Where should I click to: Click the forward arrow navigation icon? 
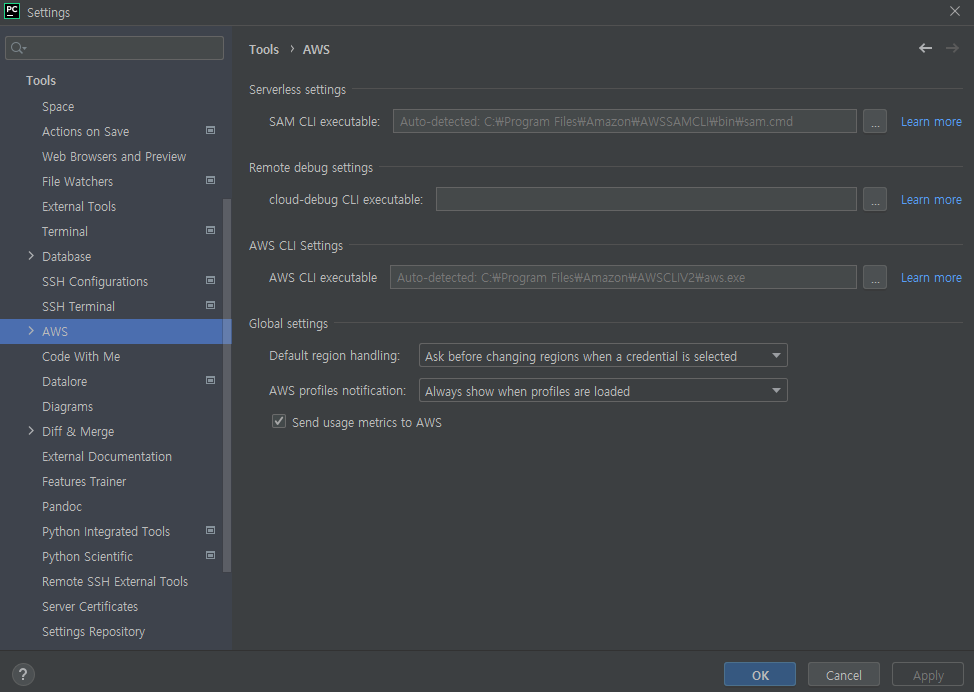(x=952, y=48)
